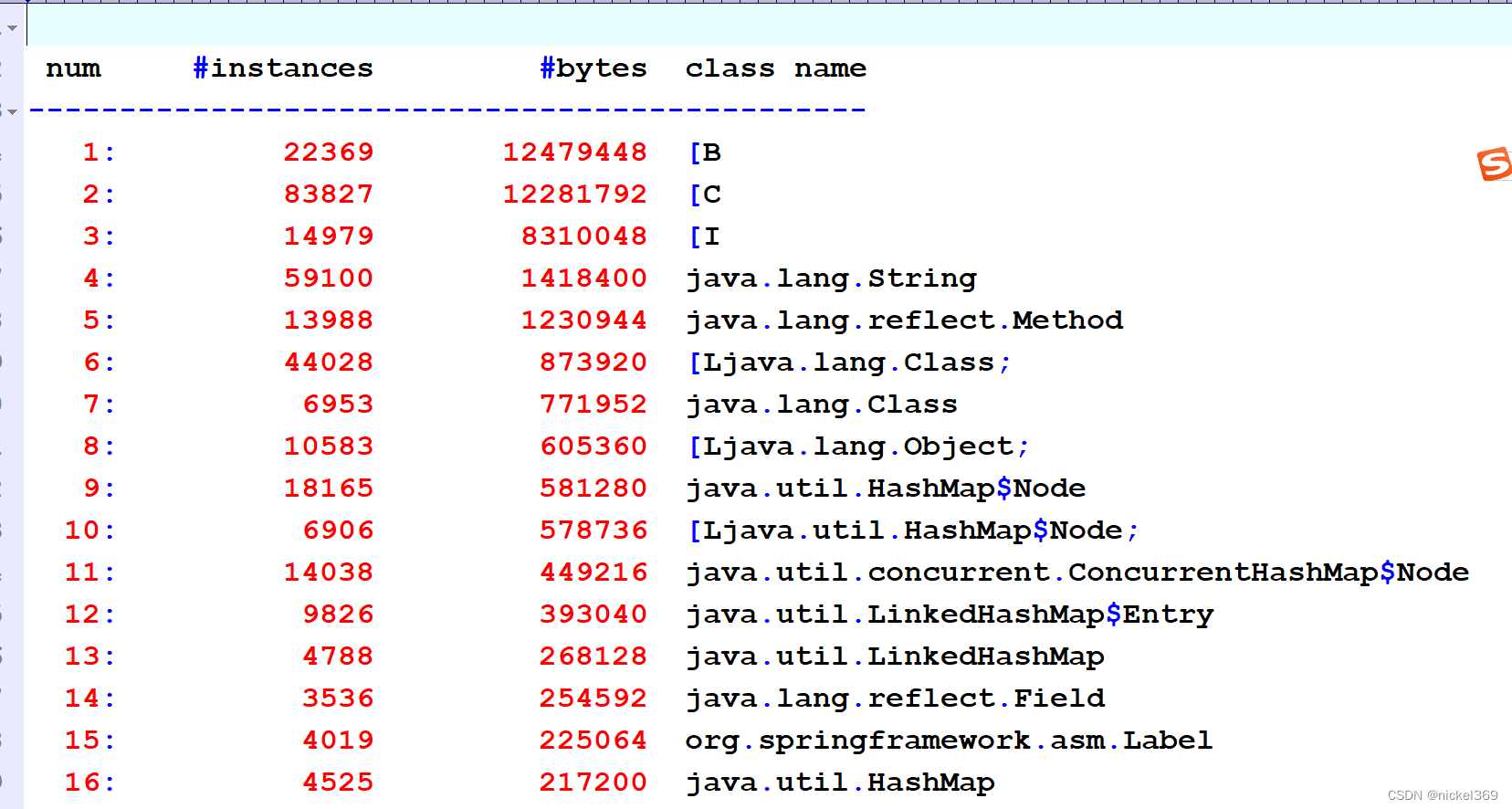Click instance count 6906
The image size is (1512, 809).
(x=338, y=531)
